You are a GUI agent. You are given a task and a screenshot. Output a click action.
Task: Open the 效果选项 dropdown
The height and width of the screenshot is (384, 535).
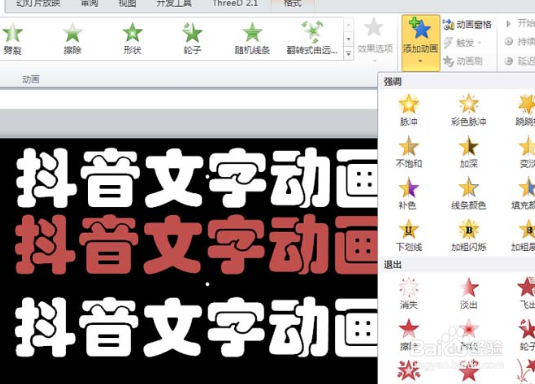375,40
